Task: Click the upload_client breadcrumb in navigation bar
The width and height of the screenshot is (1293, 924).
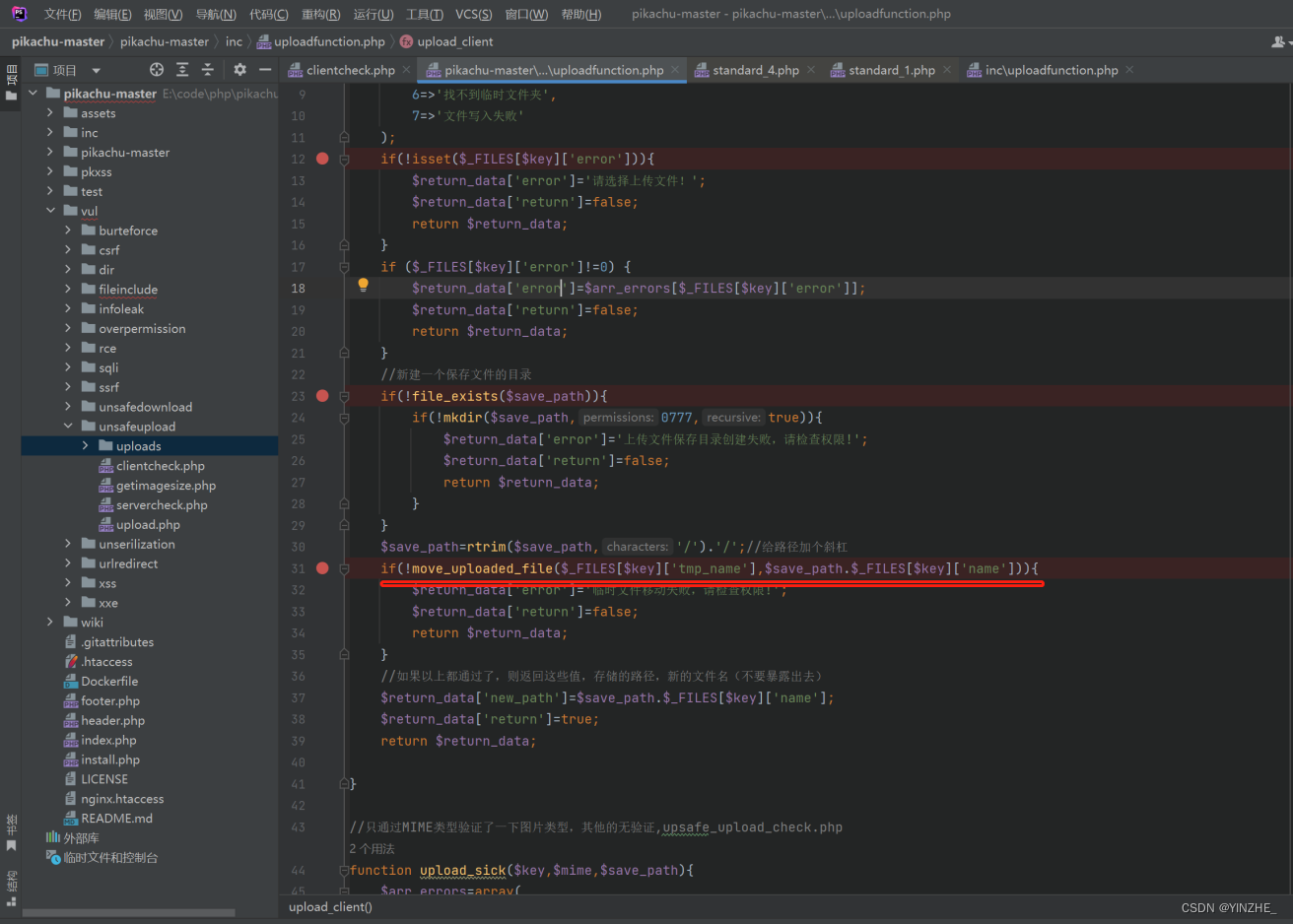Action: (445, 41)
